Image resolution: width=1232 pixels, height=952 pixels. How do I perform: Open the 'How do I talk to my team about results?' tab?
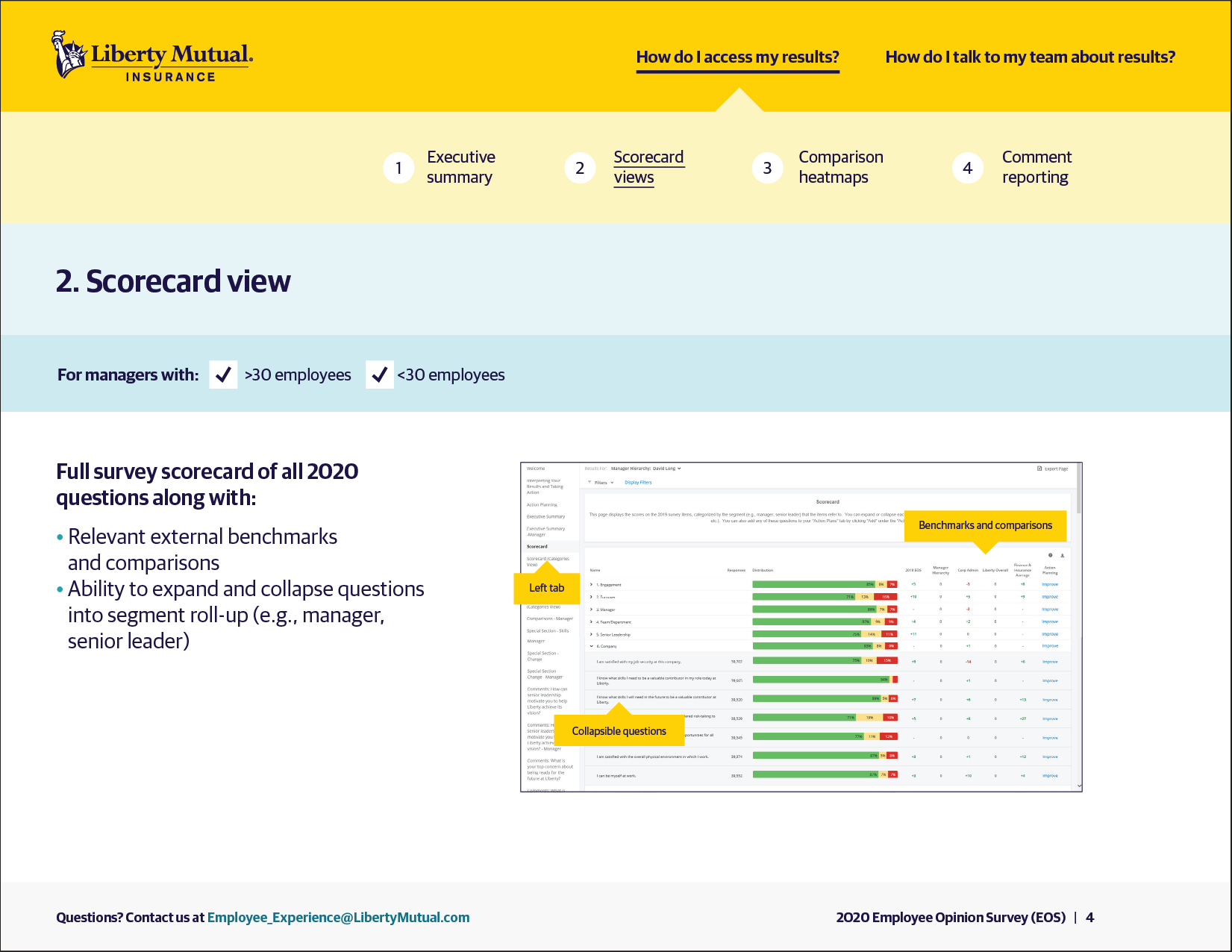point(1030,57)
